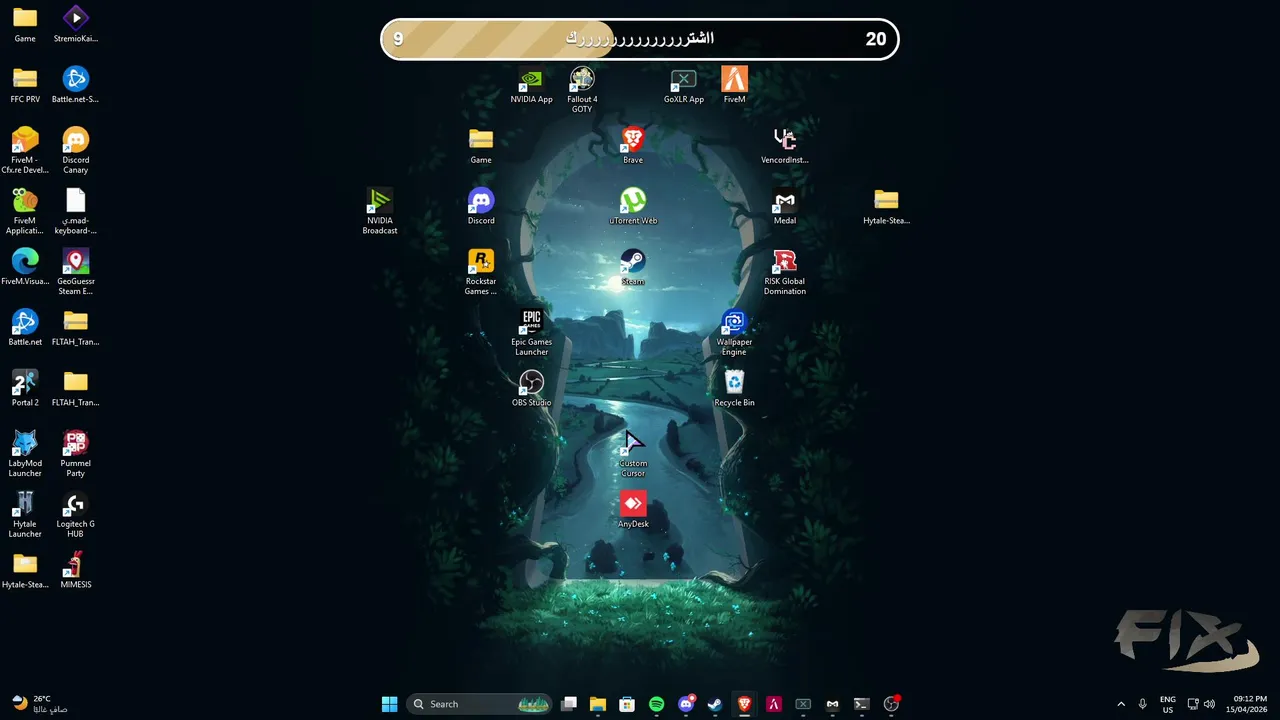Image resolution: width=1280 pixels, height=720 pixels.
Task: Select the mad-keyboard text file
Action: coord(76,212)
